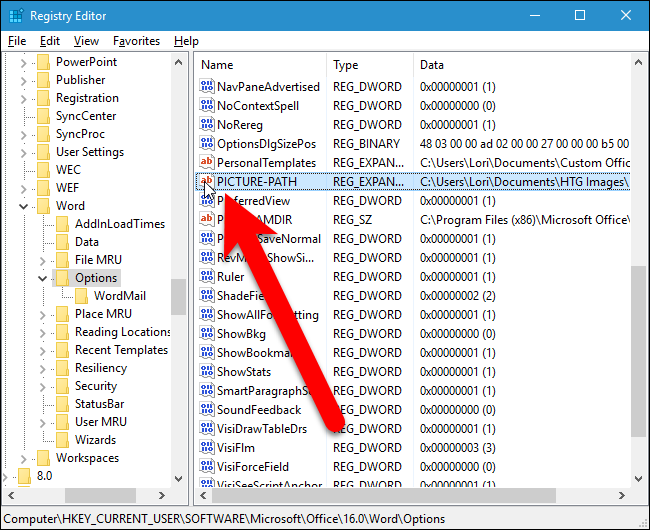Click data 0x00000003 (3) cell

click(x=458, y=448)
